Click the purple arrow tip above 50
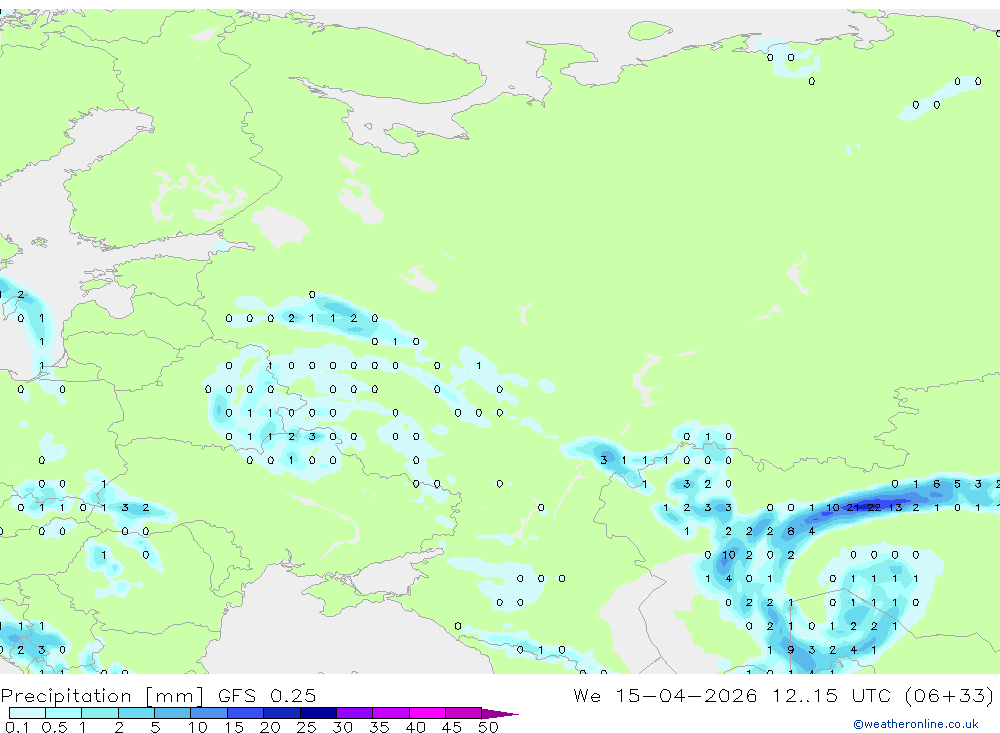 [499, 713]
